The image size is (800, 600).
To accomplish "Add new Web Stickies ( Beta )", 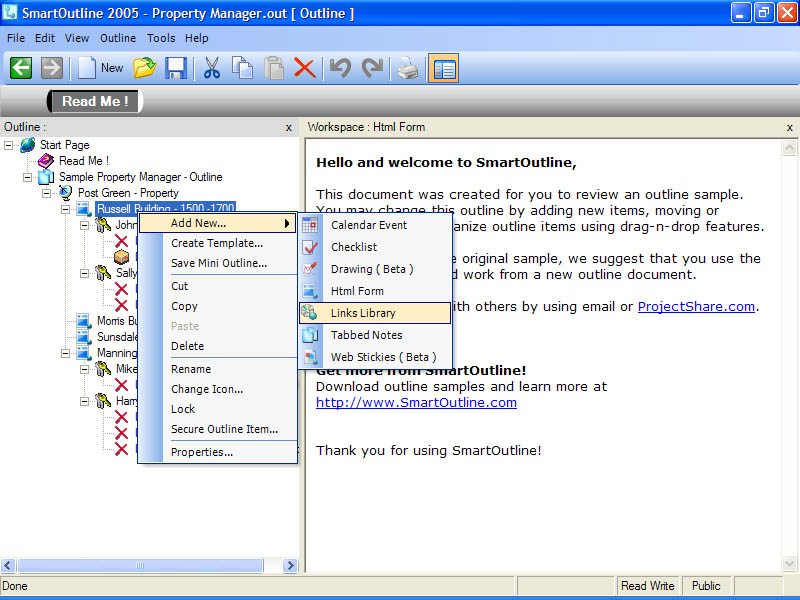I will pos(375,357).
